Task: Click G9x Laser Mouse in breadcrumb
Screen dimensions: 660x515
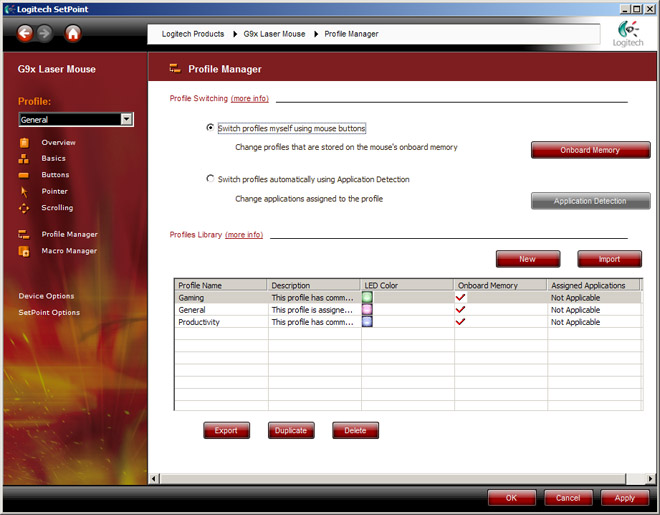Action: pyautogui.click(x=274, y=34)
